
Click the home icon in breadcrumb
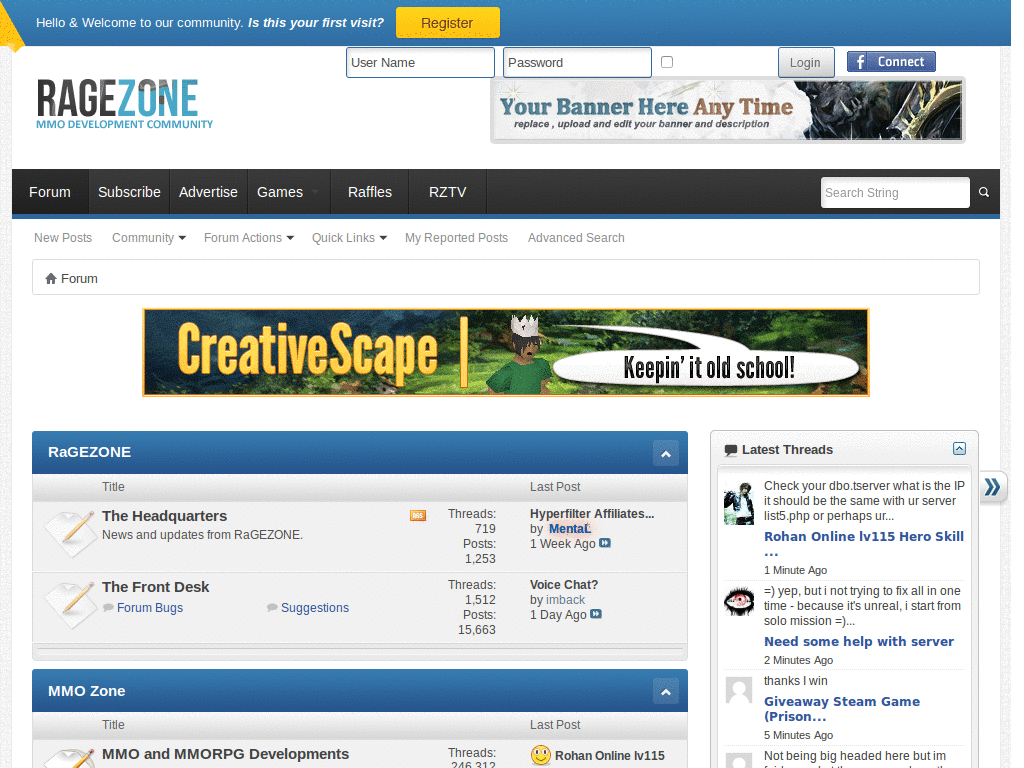pos(51,279)
